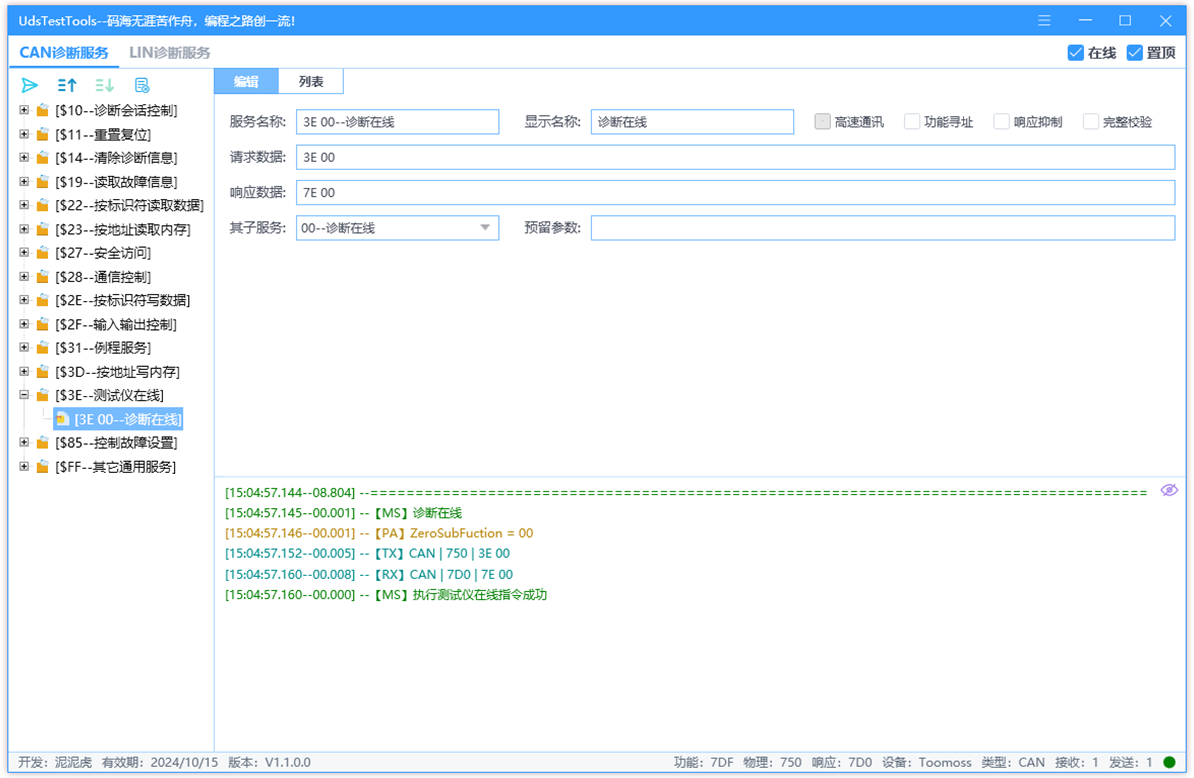Click the 请求数据 input field

click(735, 158)
